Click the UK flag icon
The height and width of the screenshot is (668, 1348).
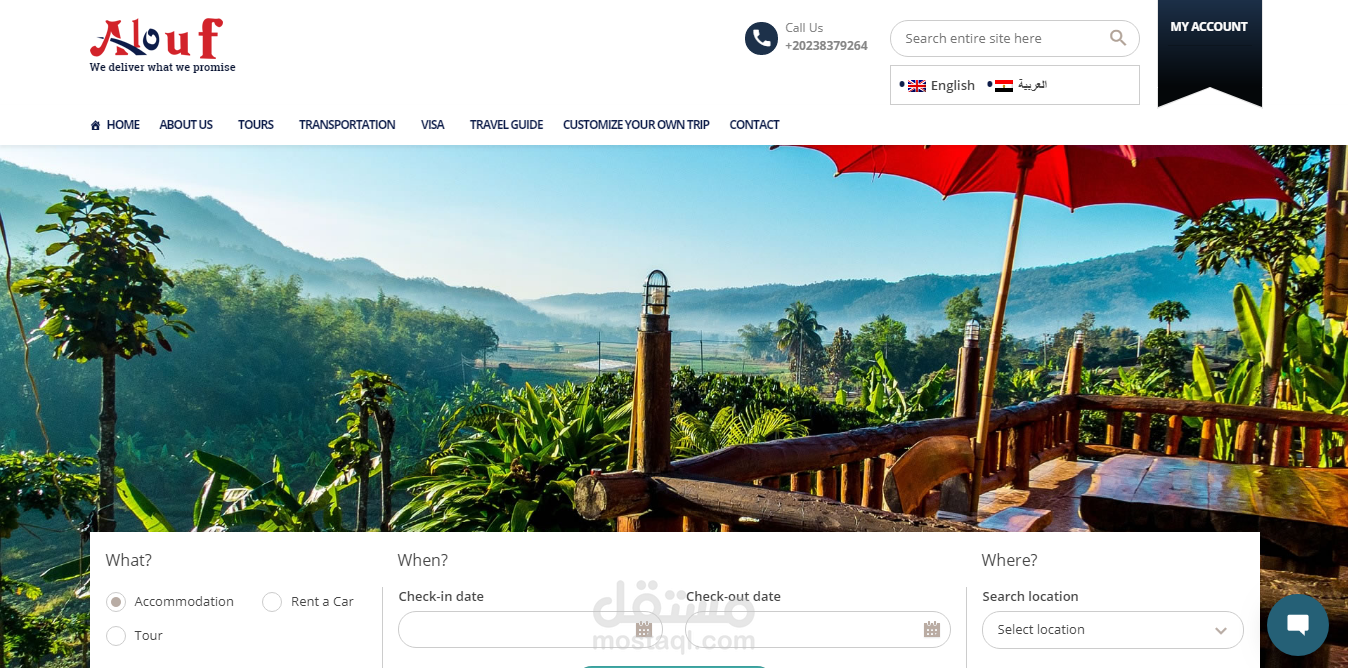917,86
